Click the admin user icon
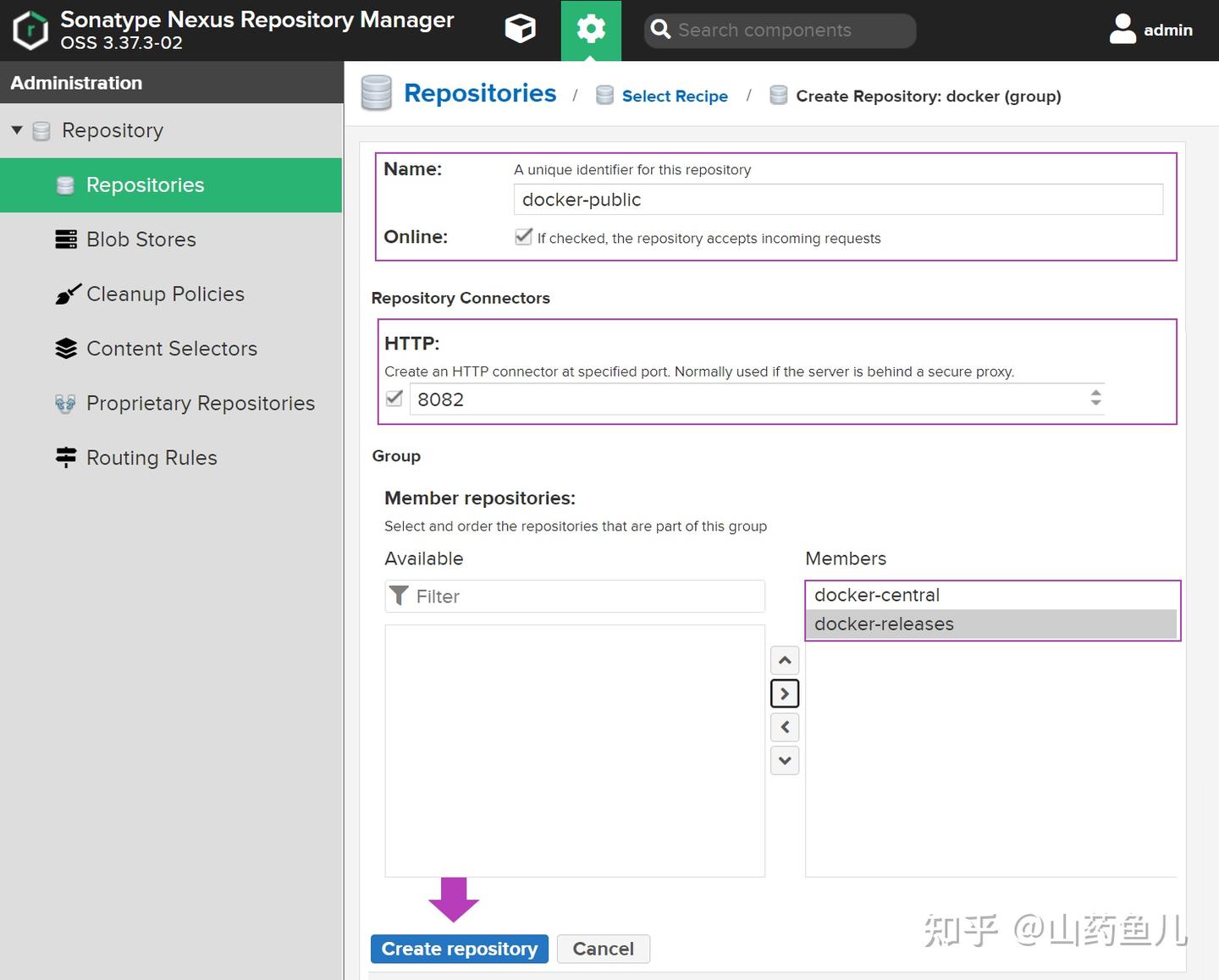Viewport: 1219px width, 980px height. coord(1122,30)
